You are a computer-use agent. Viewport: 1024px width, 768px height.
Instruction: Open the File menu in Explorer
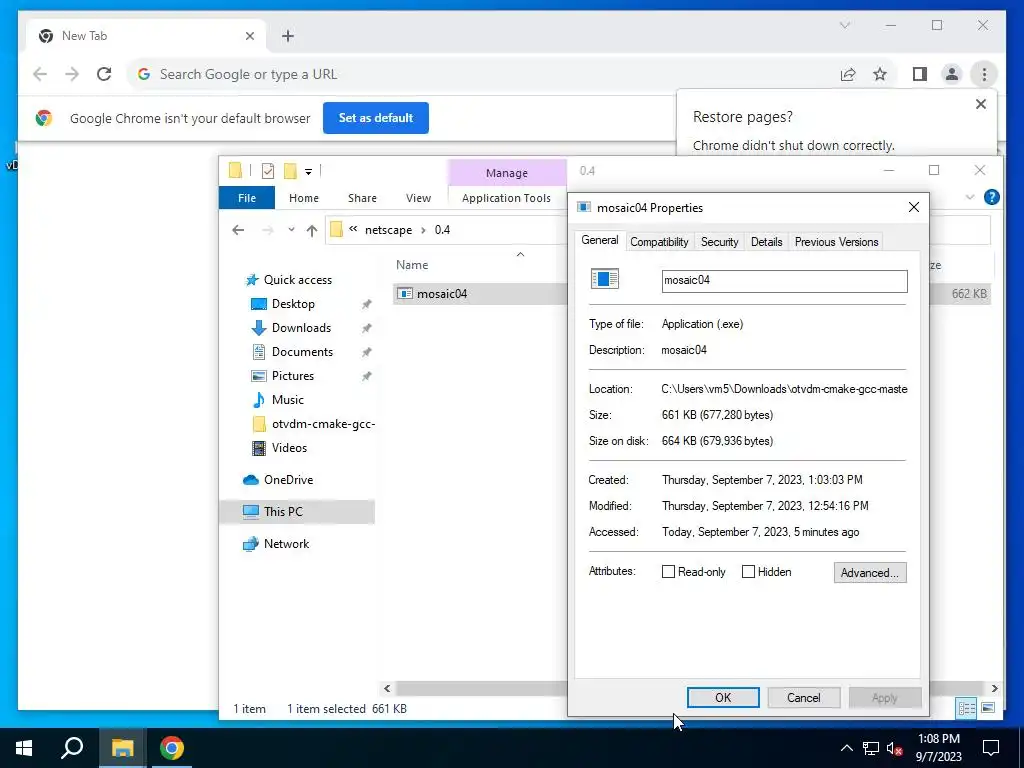click(x=247, y=198)
